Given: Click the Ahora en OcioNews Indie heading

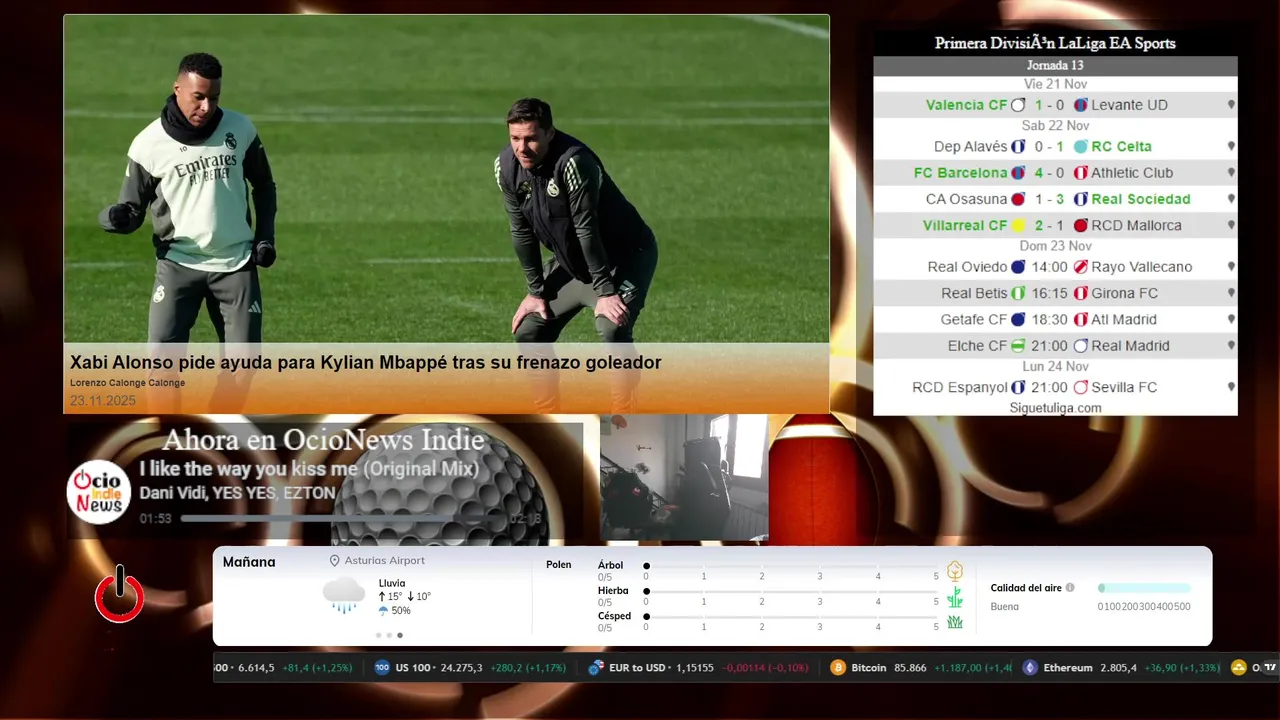Looking at the screenshot, I should [324, 440].
